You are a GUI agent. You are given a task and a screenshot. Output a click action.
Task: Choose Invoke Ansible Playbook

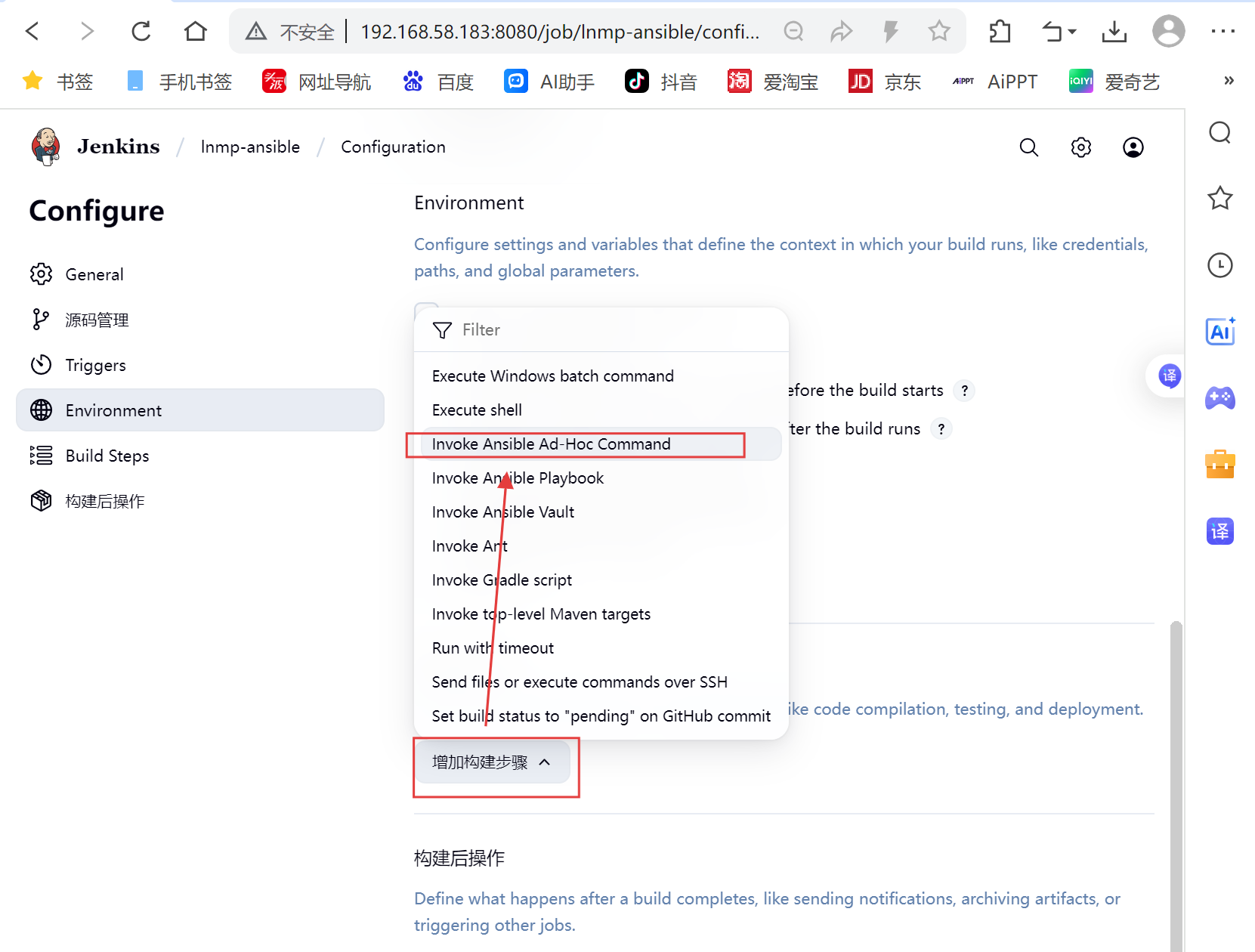601,478
